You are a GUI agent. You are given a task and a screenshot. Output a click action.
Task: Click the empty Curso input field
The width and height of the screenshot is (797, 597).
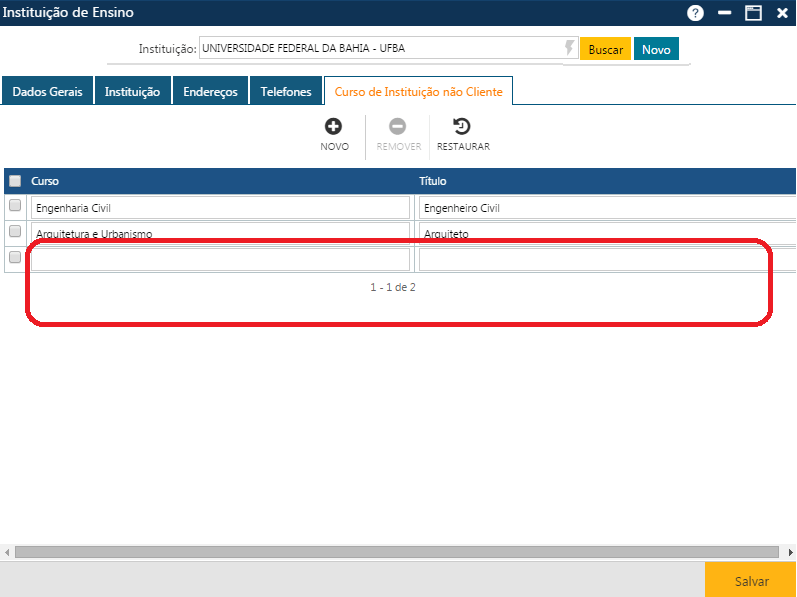(x=220, y=260)
